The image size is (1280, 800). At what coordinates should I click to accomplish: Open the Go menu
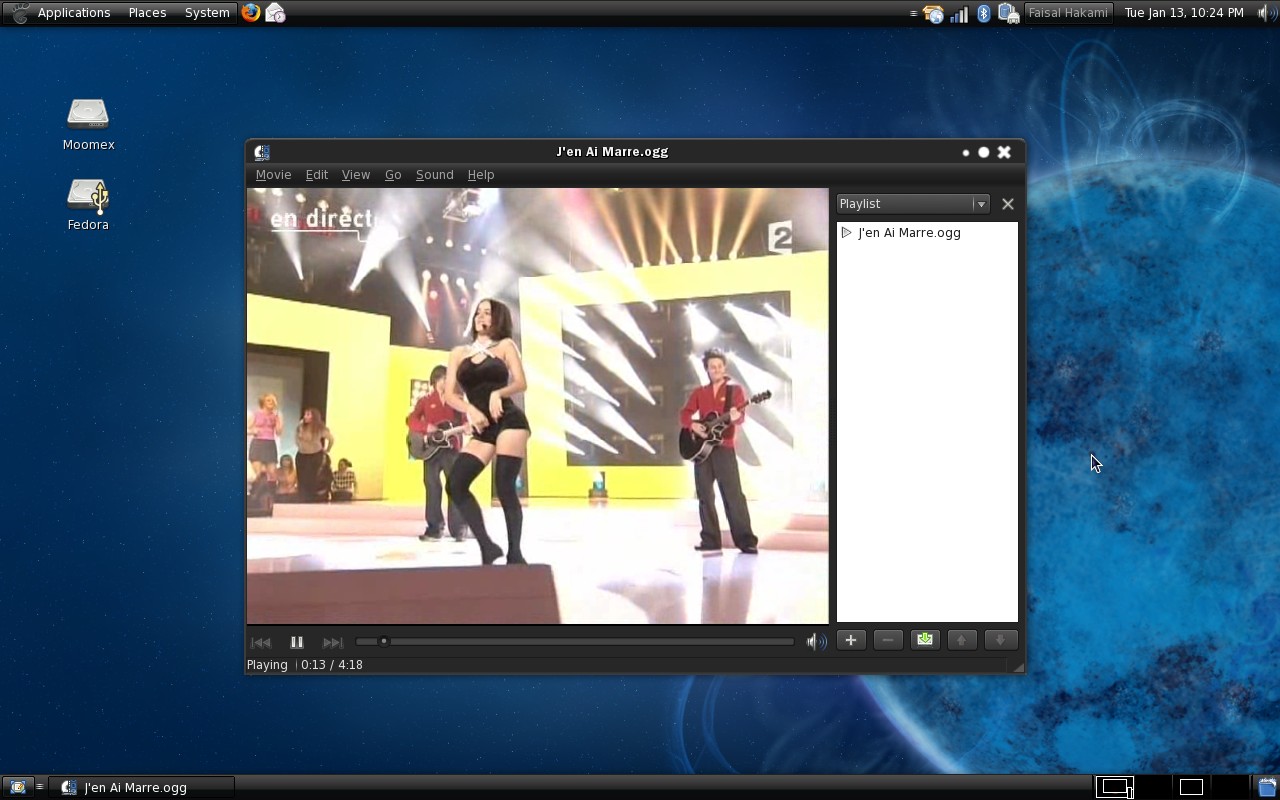point(393,175)
